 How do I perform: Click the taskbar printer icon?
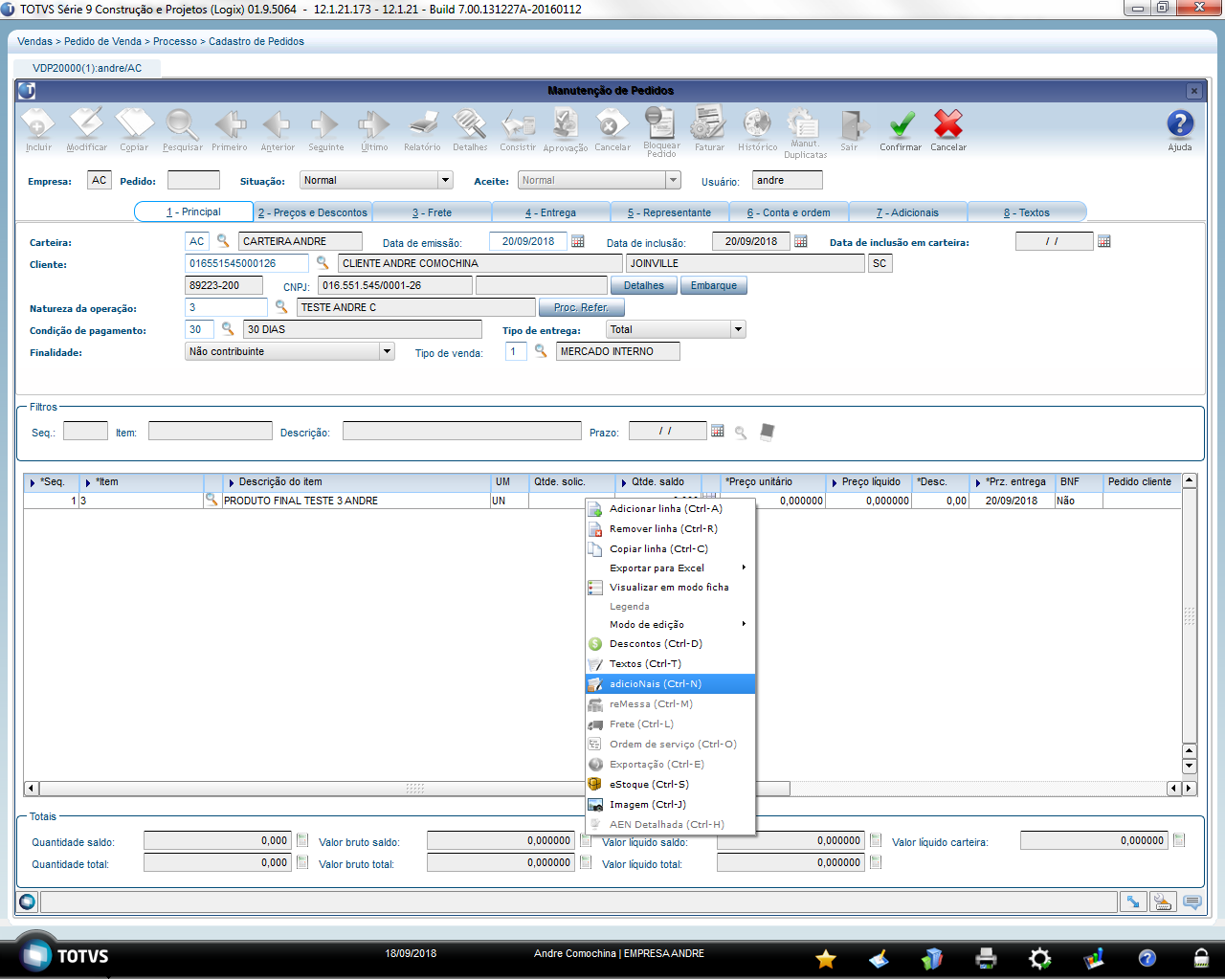pyautogui.click(x=987, y=958)
